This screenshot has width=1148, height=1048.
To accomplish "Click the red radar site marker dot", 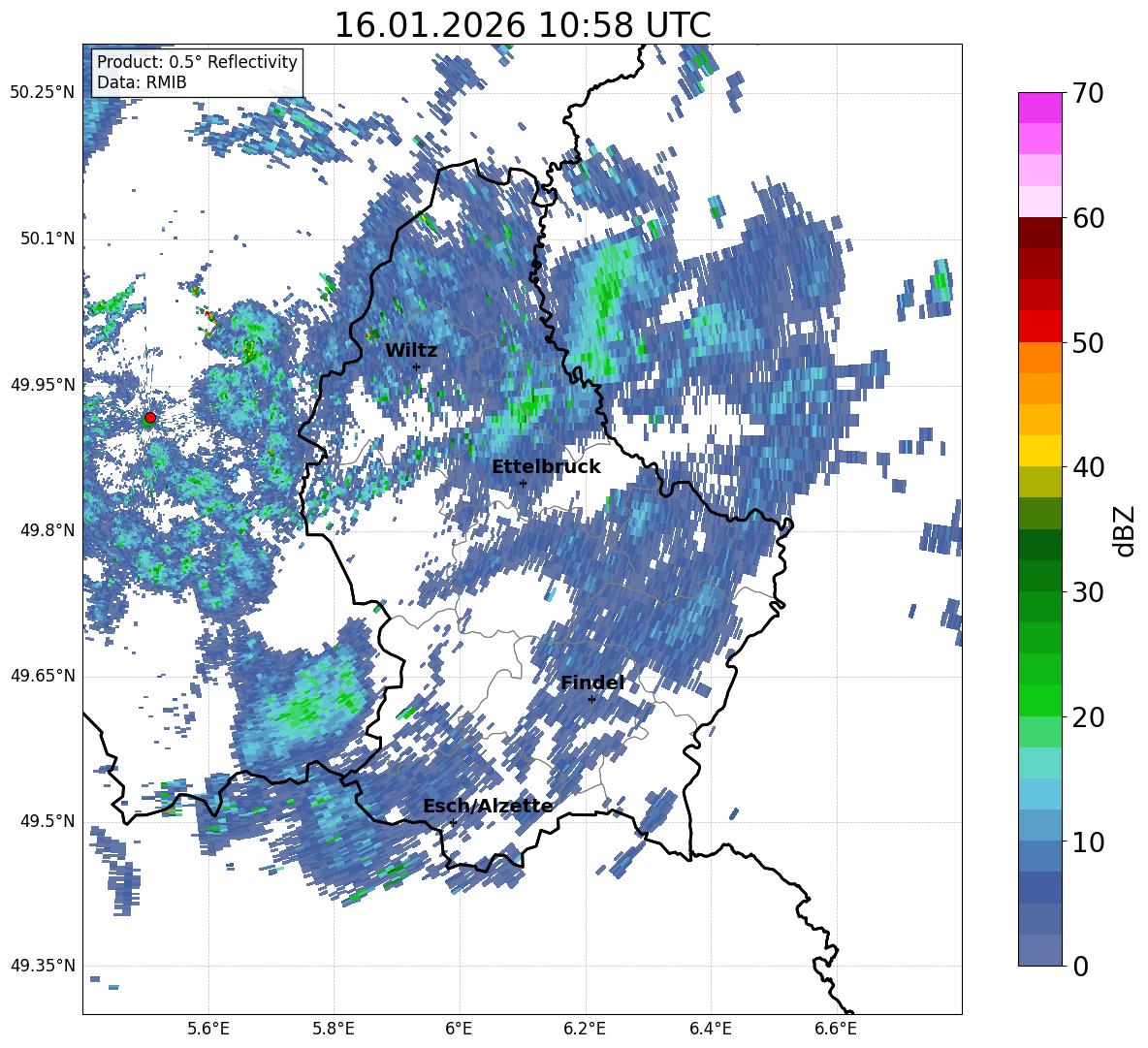I will [150, 417].
